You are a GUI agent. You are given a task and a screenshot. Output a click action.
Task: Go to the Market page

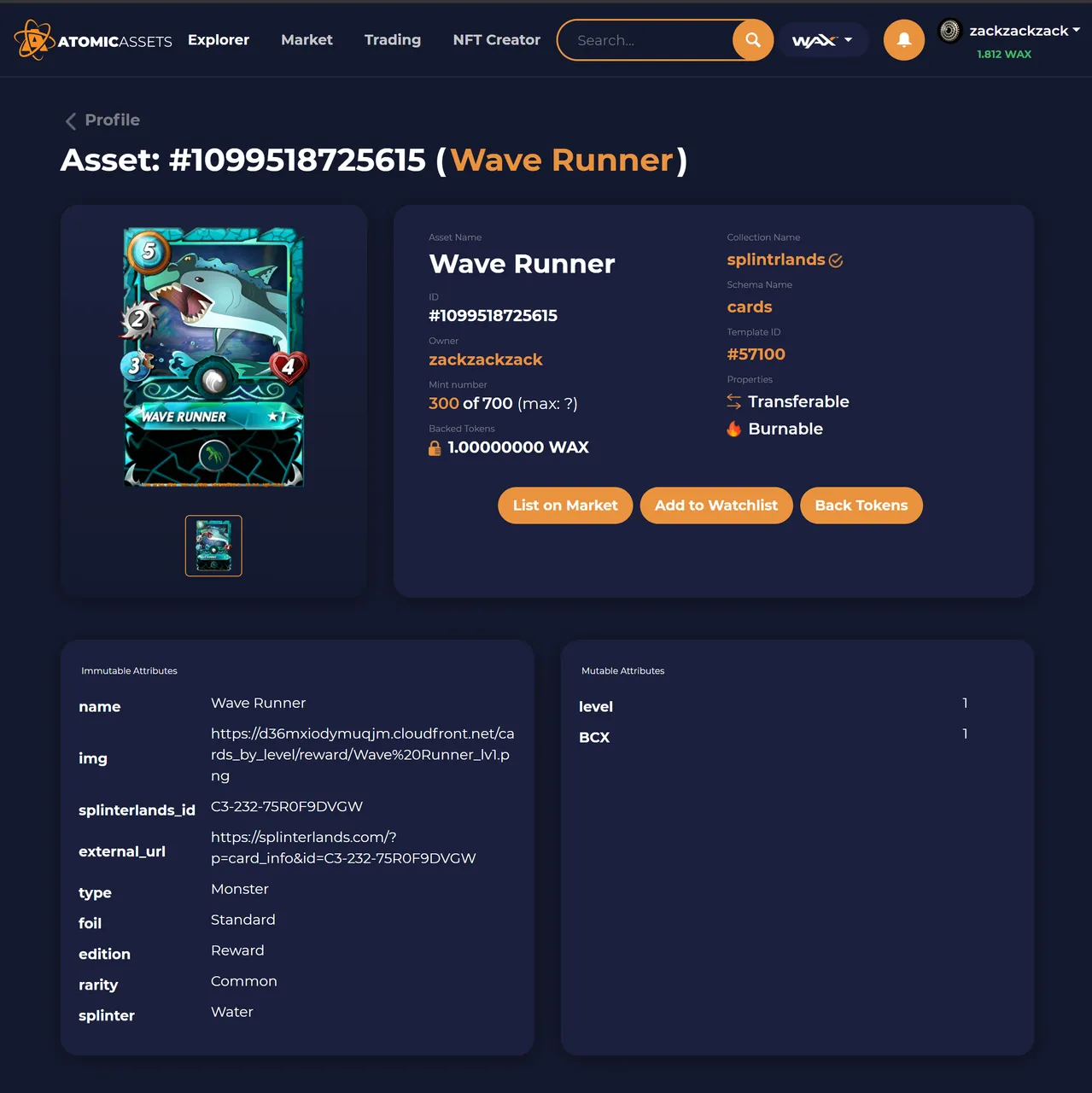click(x=307, y=40)
